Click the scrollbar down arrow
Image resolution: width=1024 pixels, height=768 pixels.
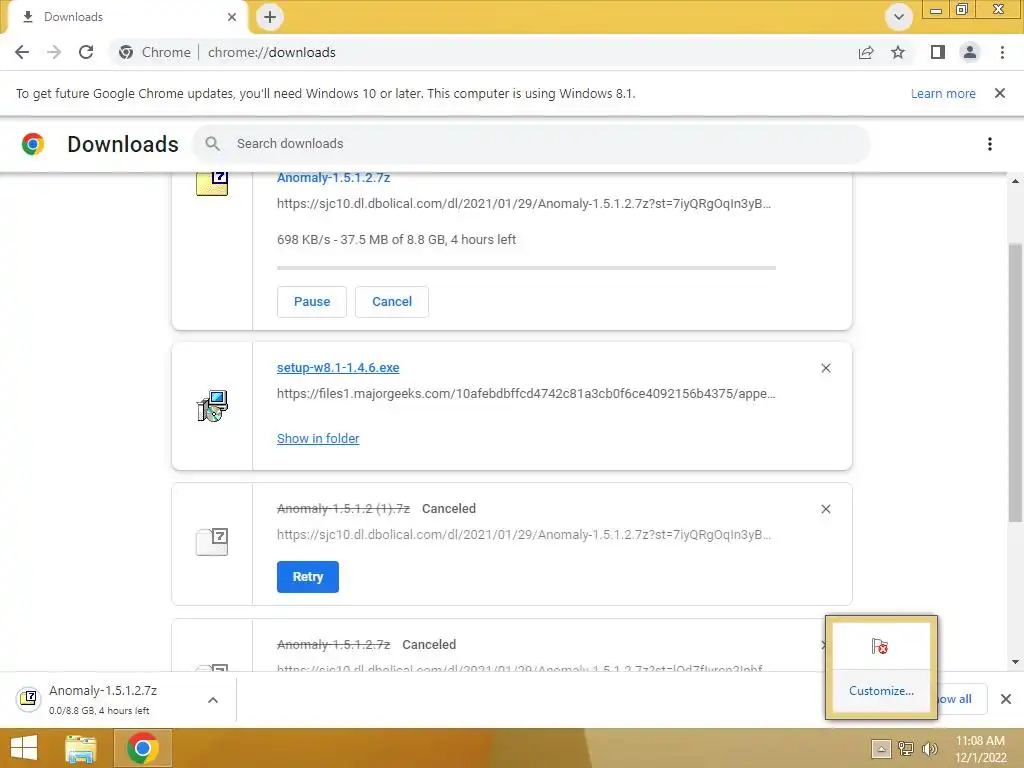pyautogui.click(x=1015, y=662)
